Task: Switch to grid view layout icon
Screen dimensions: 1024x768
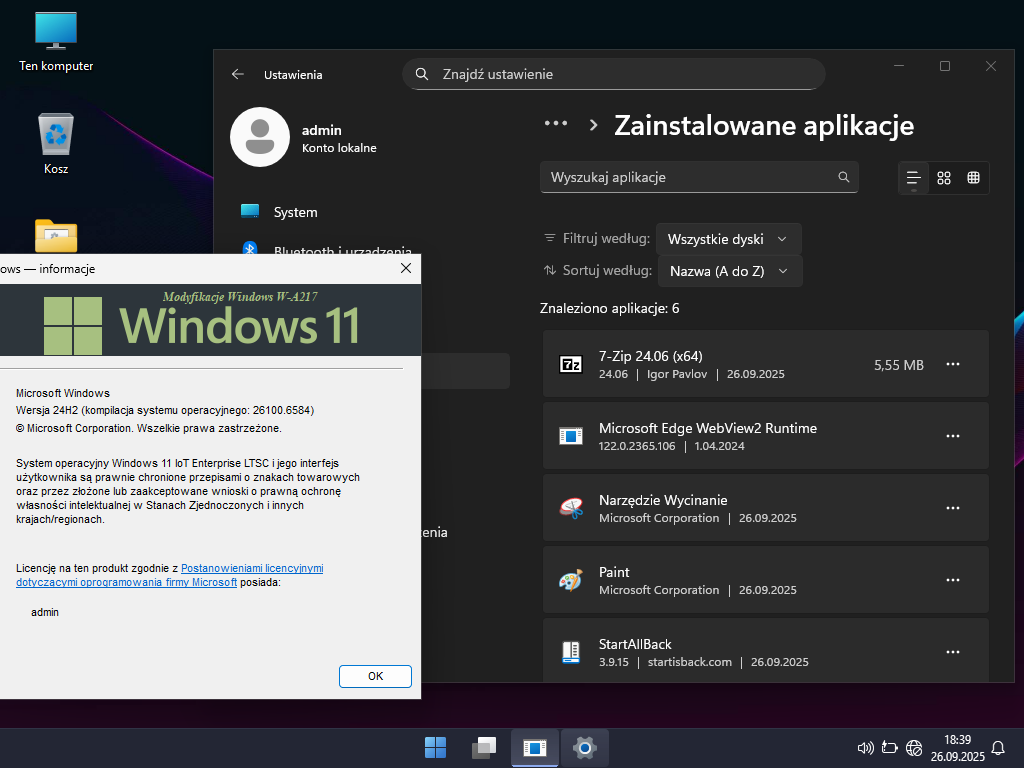Action: pos(944,178)
